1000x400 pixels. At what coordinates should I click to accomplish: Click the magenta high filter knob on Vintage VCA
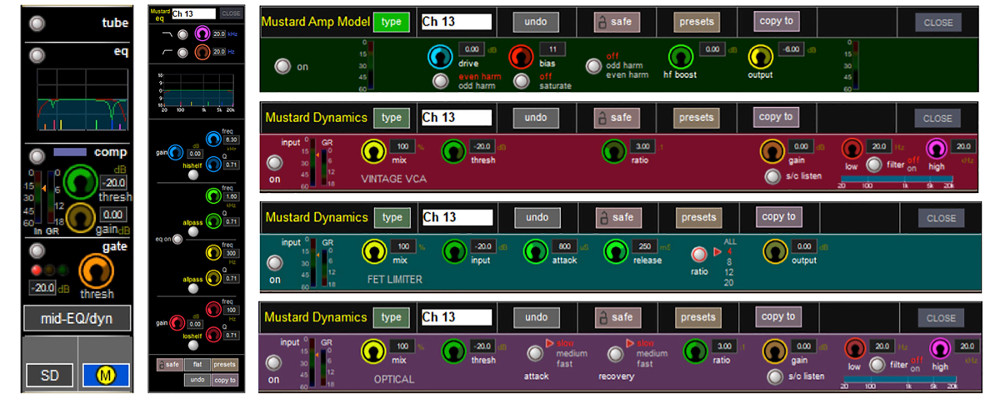click(x=935, y=150)
